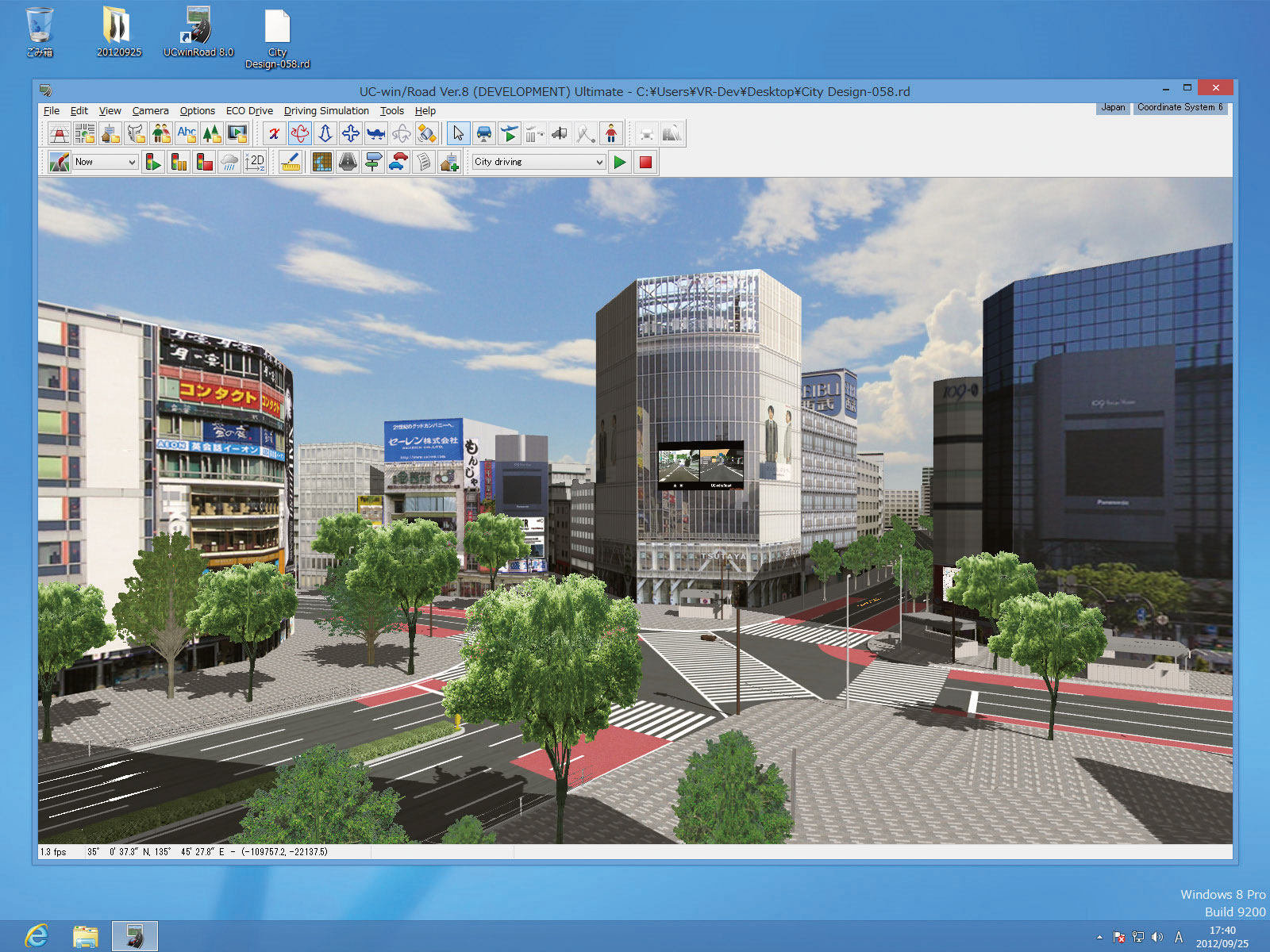Toggle the rain weather cloud icon
1270x952 pixels.
click(x=229, y=162)
